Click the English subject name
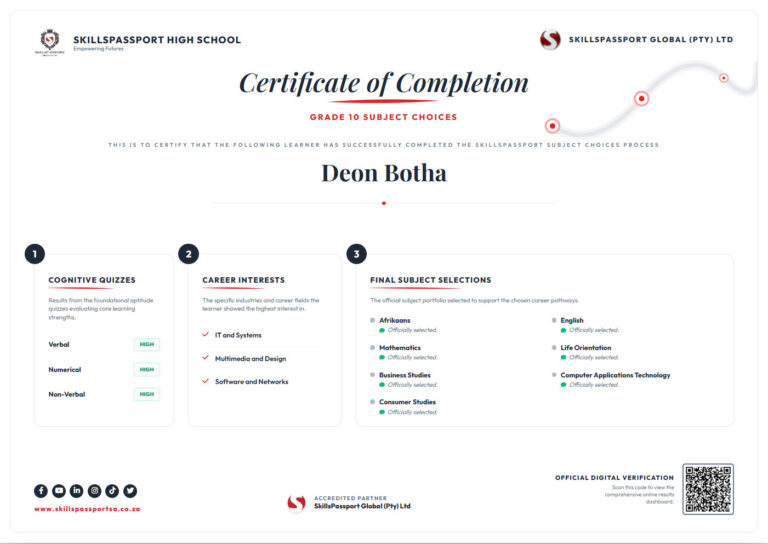The height and width of the screenshot is (544, 768). pos(572,320)
